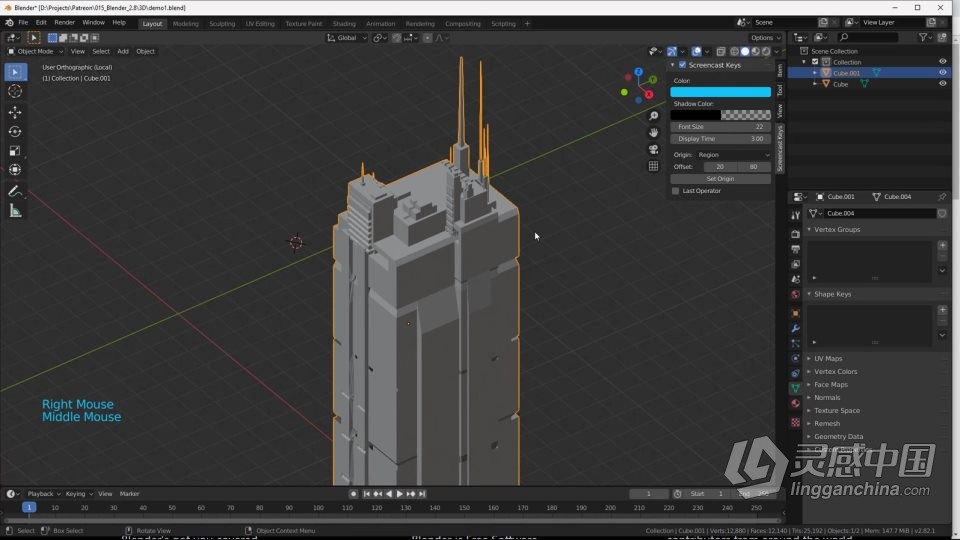Image resolution: width=960 pixels, height=540 pixels.
Task: Click the pan view hand icon
Action: coord(653,133)
